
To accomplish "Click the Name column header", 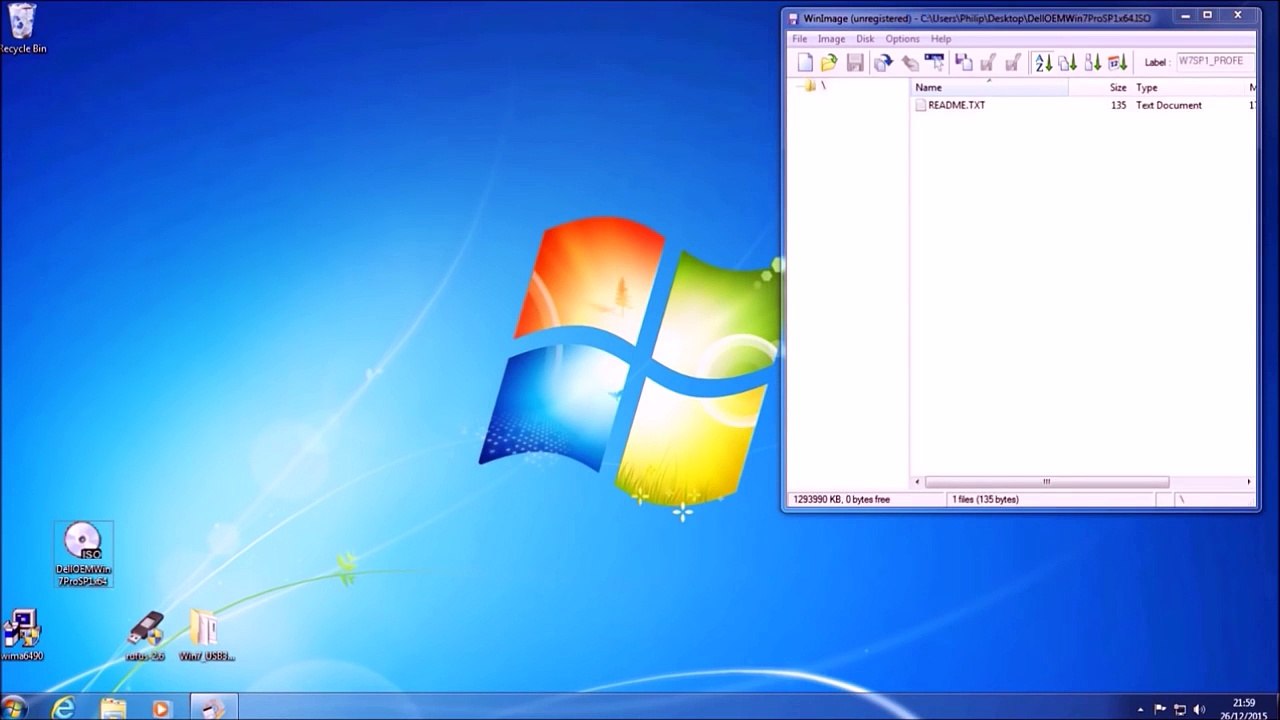I will 990,88.
